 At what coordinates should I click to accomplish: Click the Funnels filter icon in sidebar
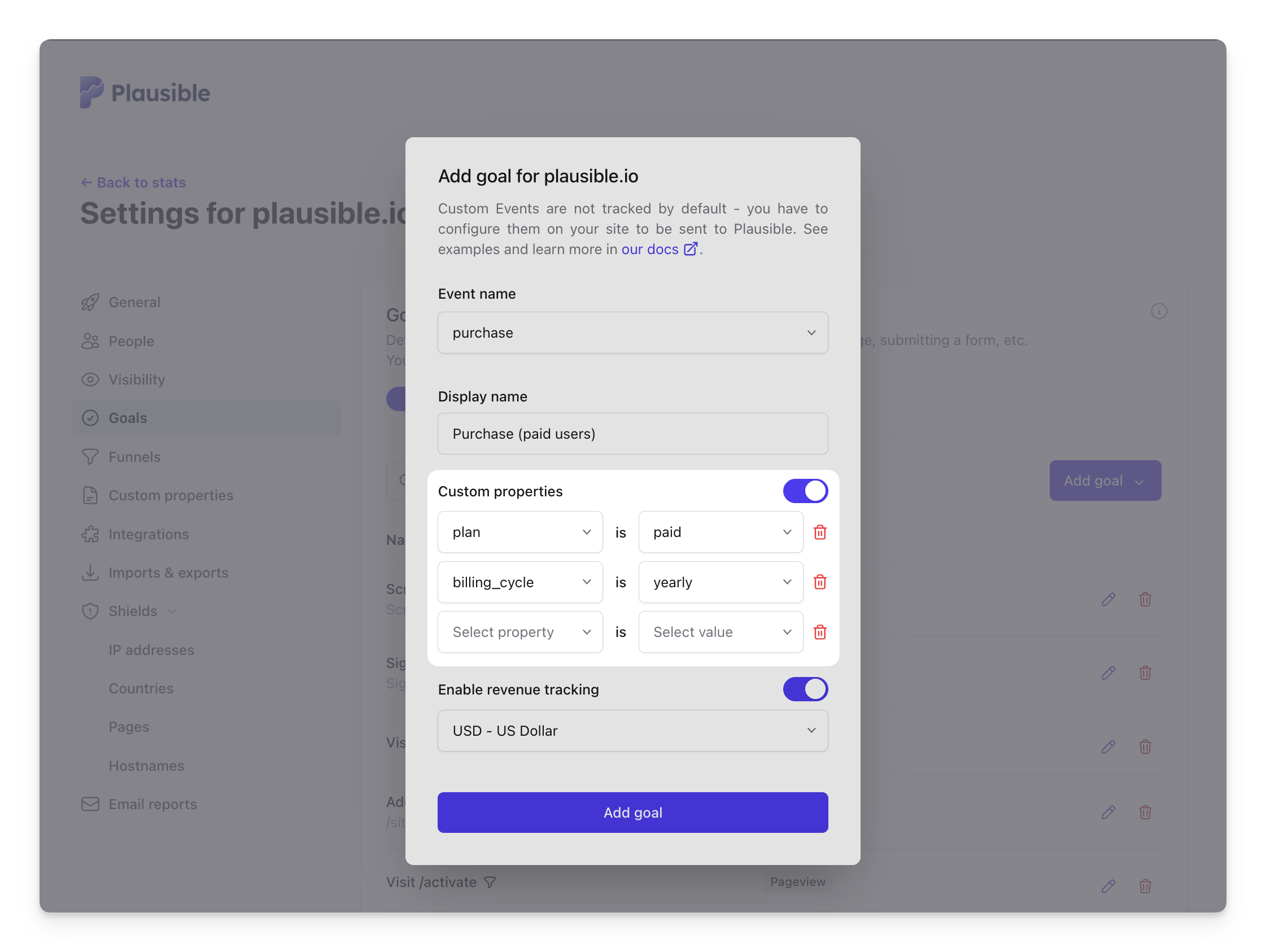(x=90, y=457)
